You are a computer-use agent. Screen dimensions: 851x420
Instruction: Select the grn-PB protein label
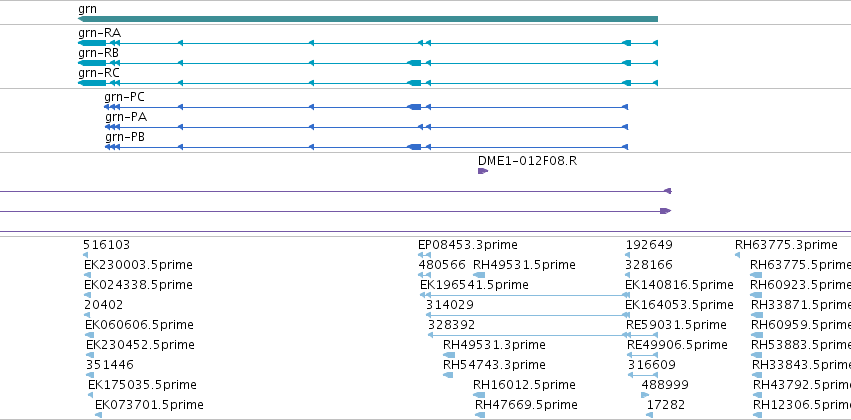click(125, 137)
